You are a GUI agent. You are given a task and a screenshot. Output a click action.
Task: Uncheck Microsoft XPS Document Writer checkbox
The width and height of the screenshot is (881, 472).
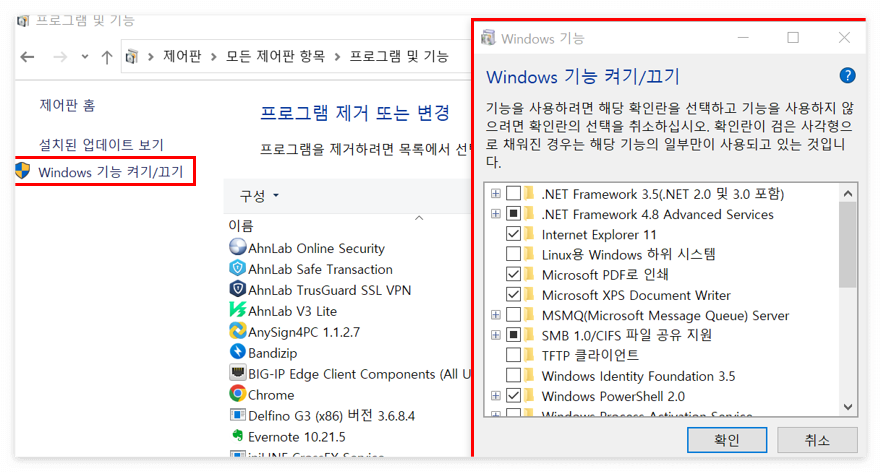(513, 294)
